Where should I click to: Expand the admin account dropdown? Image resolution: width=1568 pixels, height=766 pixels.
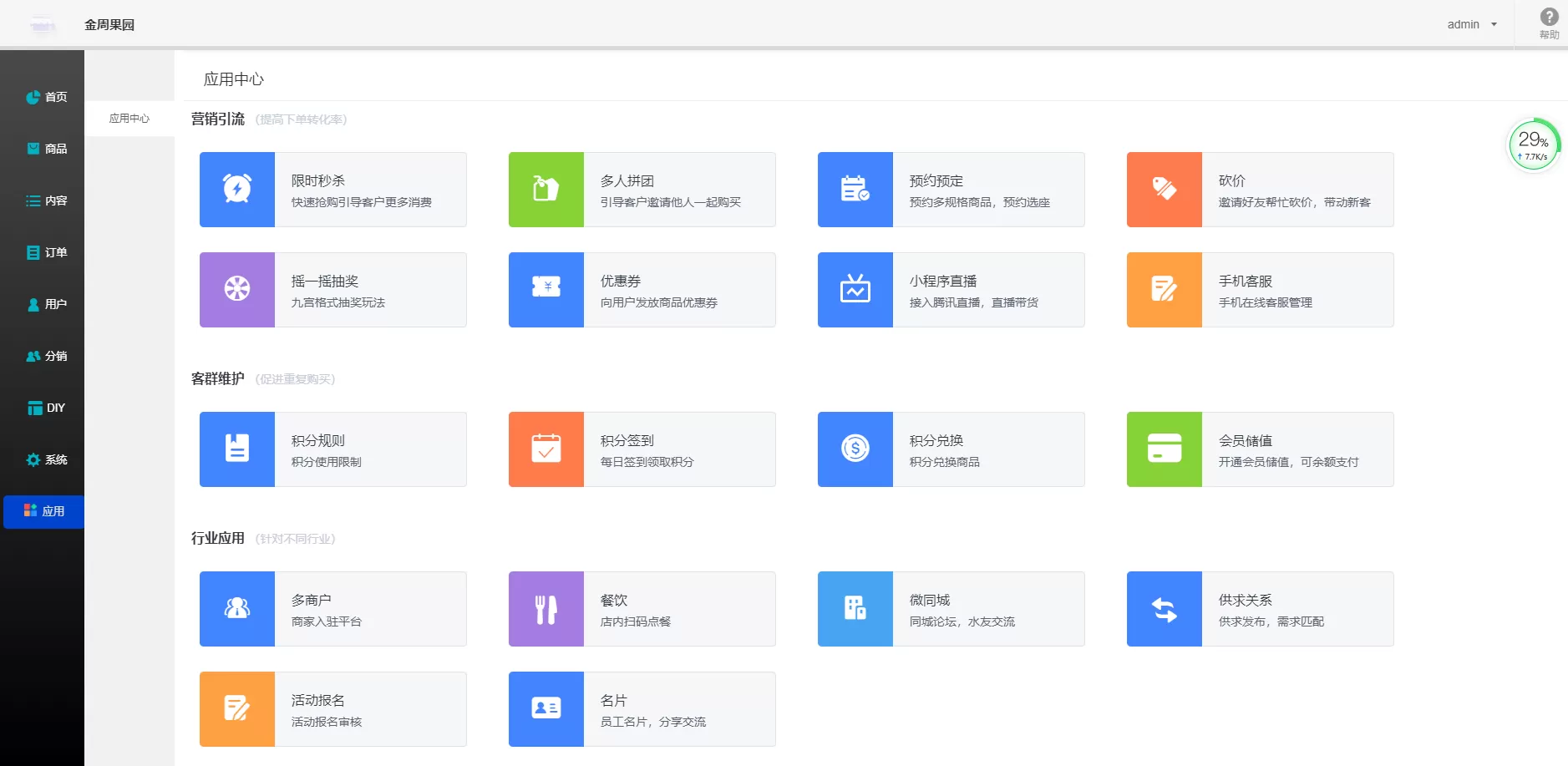pyautogui.click(x=1472, y=24)
